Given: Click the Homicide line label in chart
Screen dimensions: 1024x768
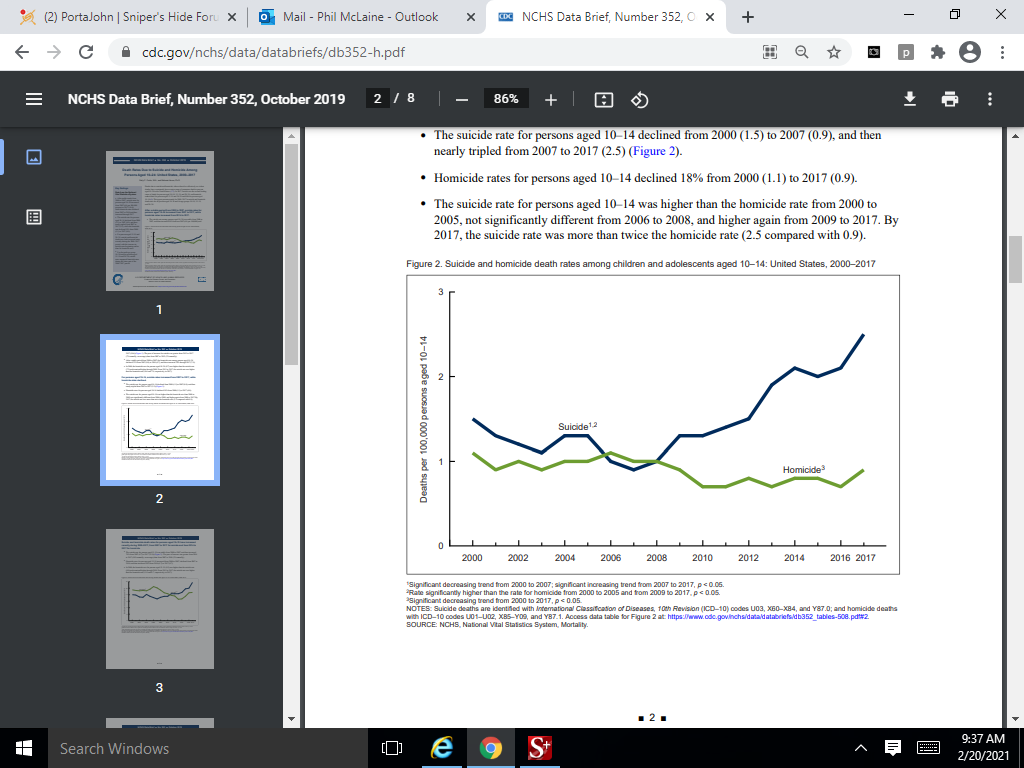Looking at the screenshot, I should [804, 470].
